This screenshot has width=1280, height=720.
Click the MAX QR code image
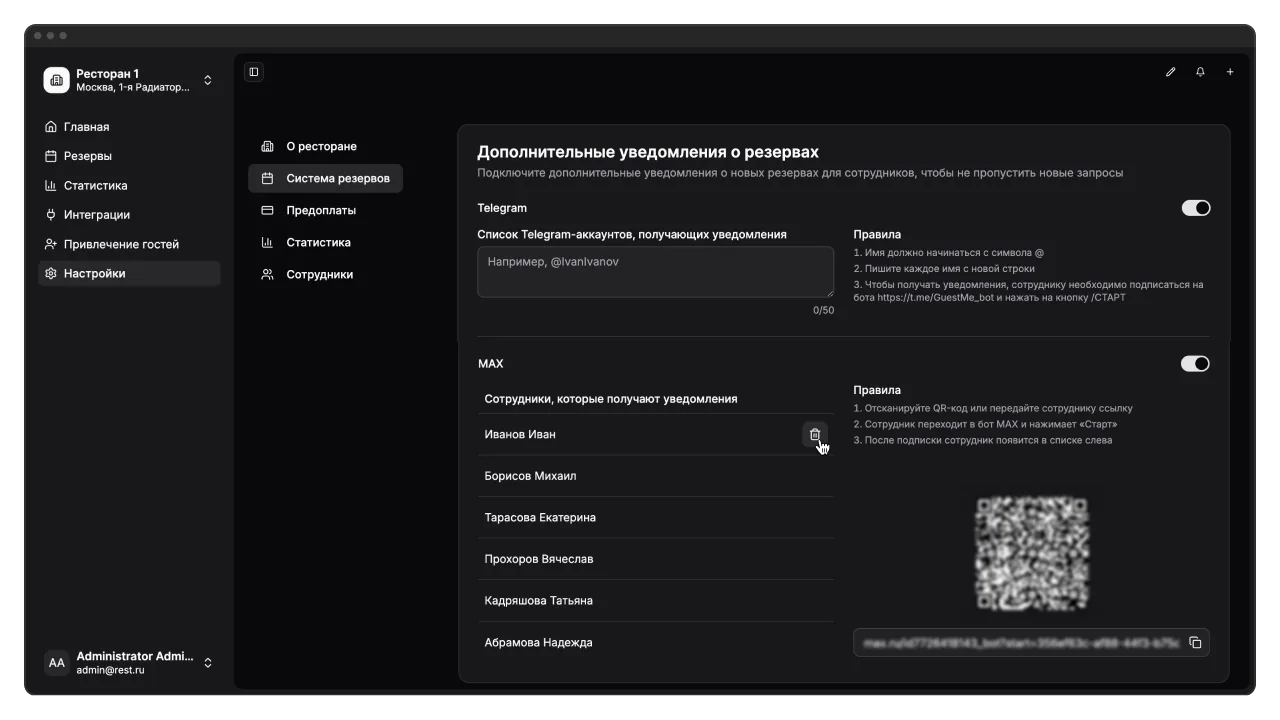(x=1032, y=553)
